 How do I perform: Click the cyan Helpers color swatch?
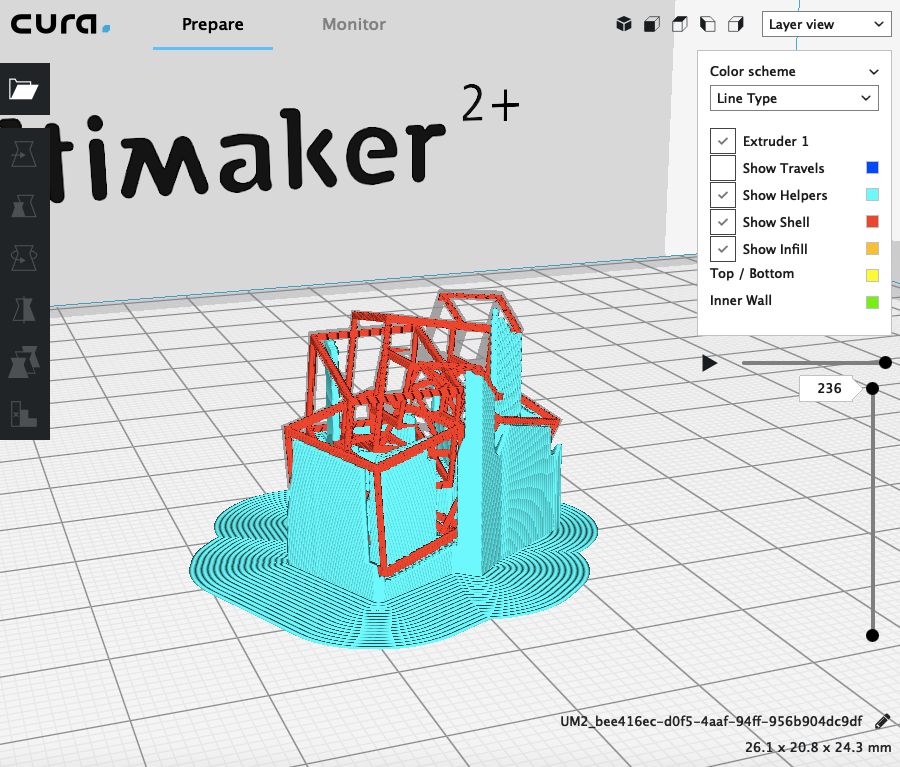[872, 195]
